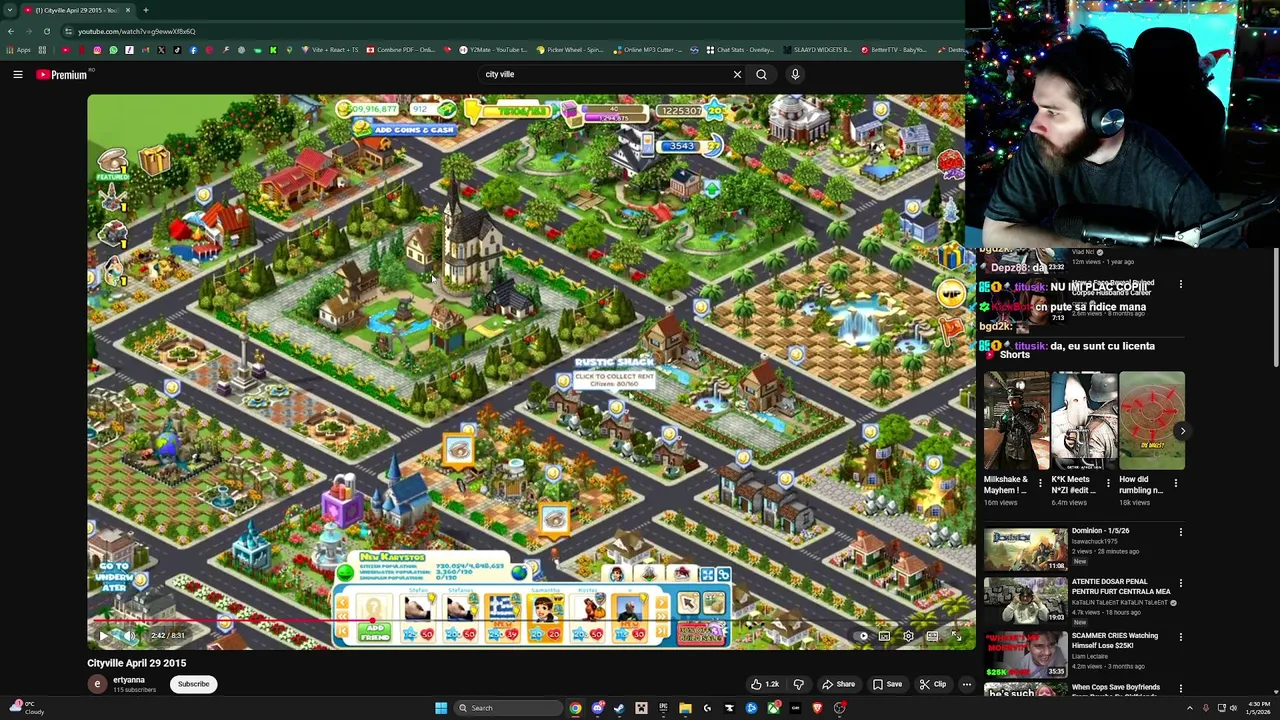Click the YouTube search magnifier button
Screen dimensions: 1280x720
[761, 74]
